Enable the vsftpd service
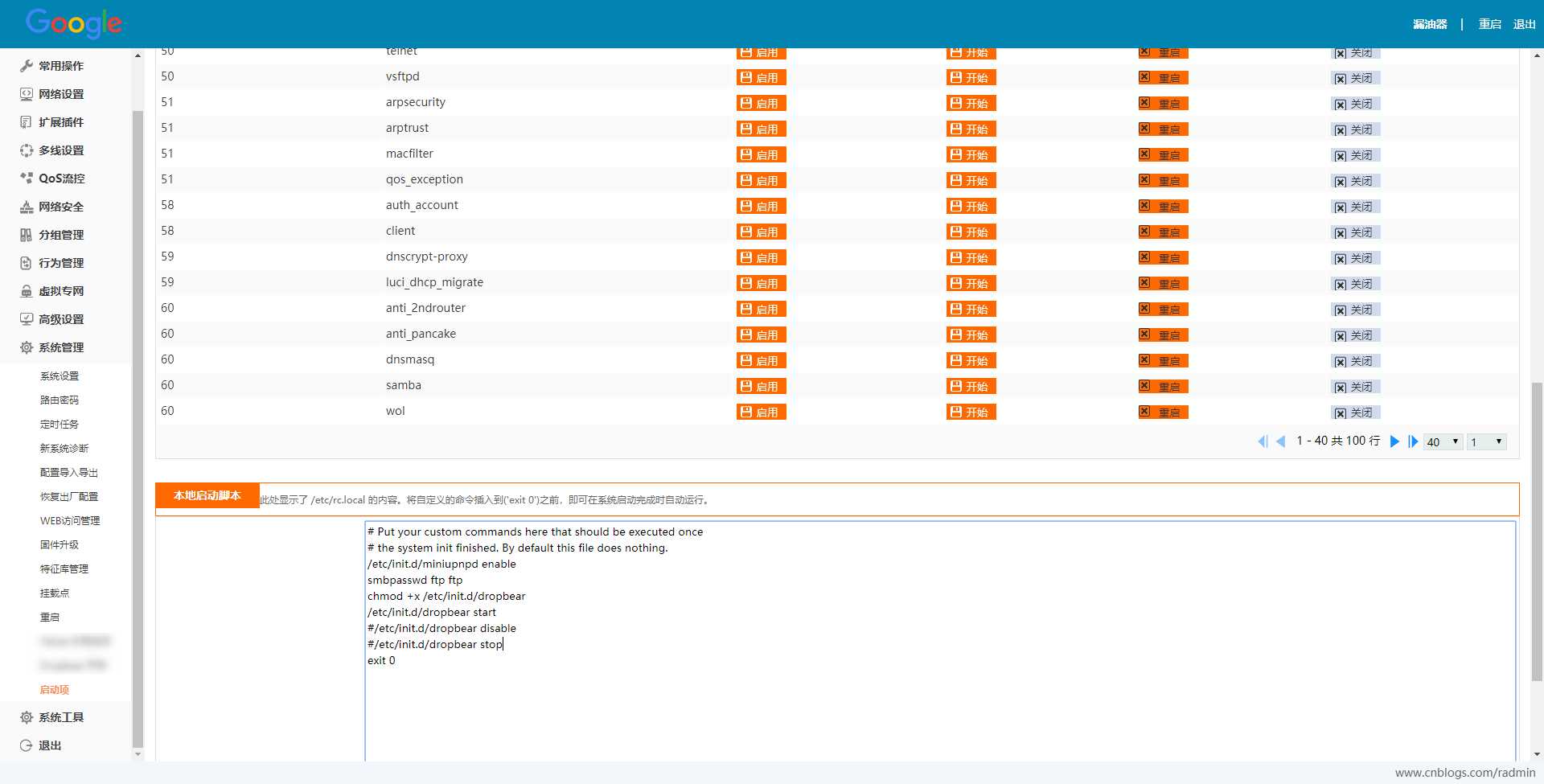 (761, 77)
